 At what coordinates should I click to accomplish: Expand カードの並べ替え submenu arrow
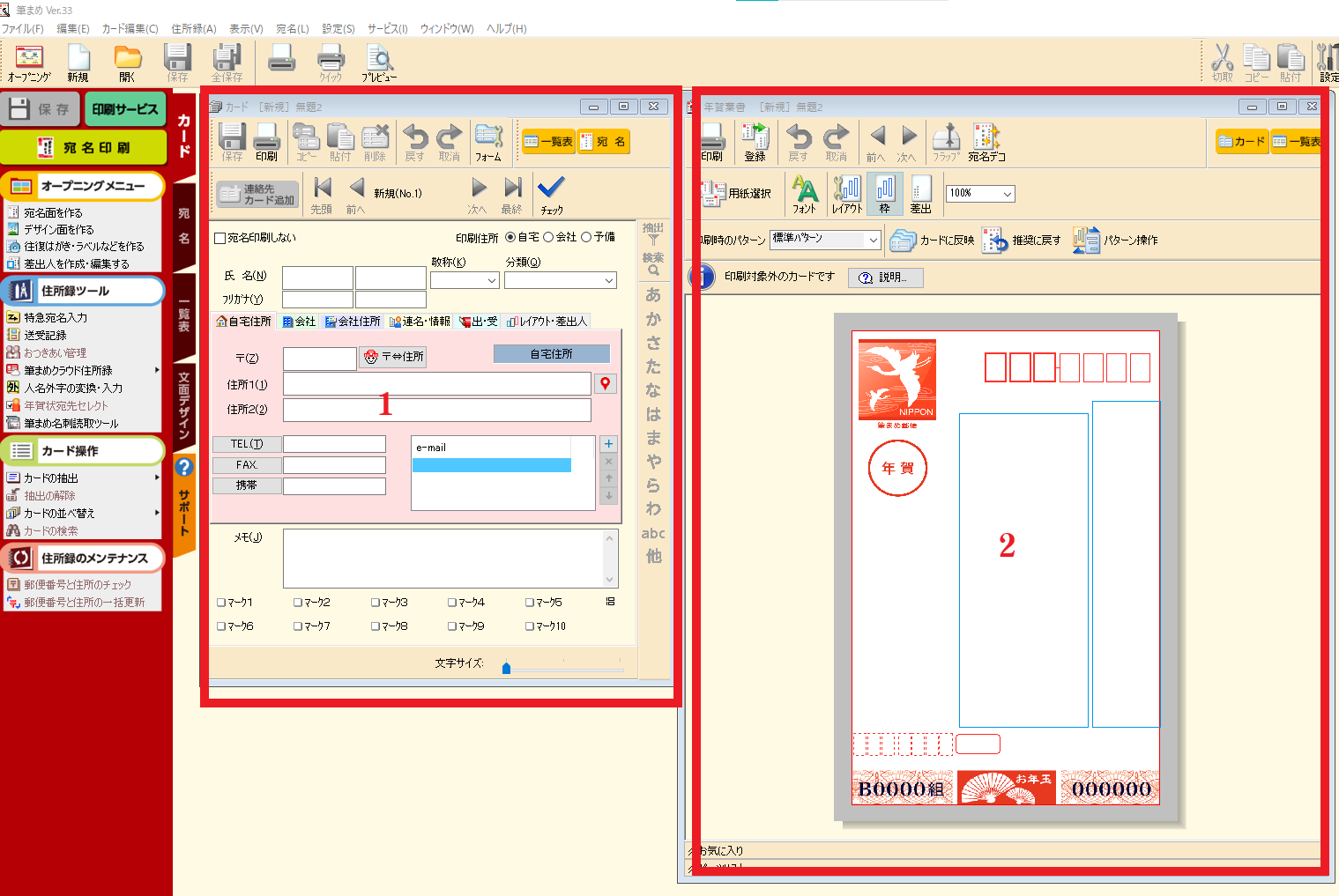157,513
